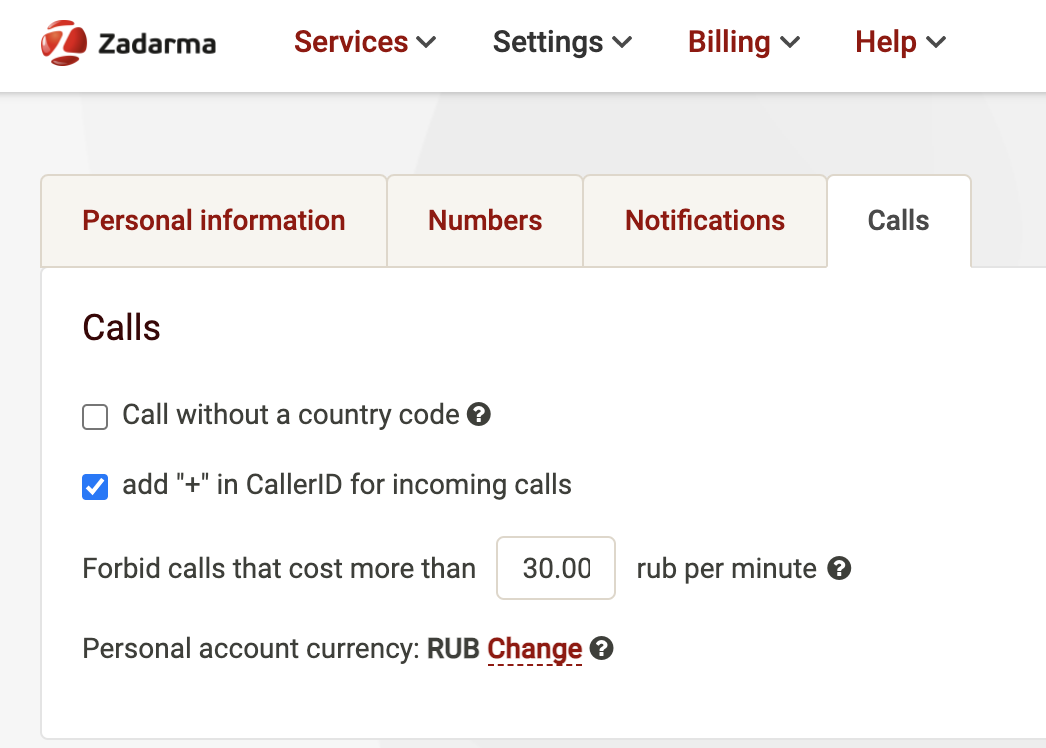Screen dimensions: 1046x748
Task: Expand the Services dropdown menu
Action: point(365,43)
